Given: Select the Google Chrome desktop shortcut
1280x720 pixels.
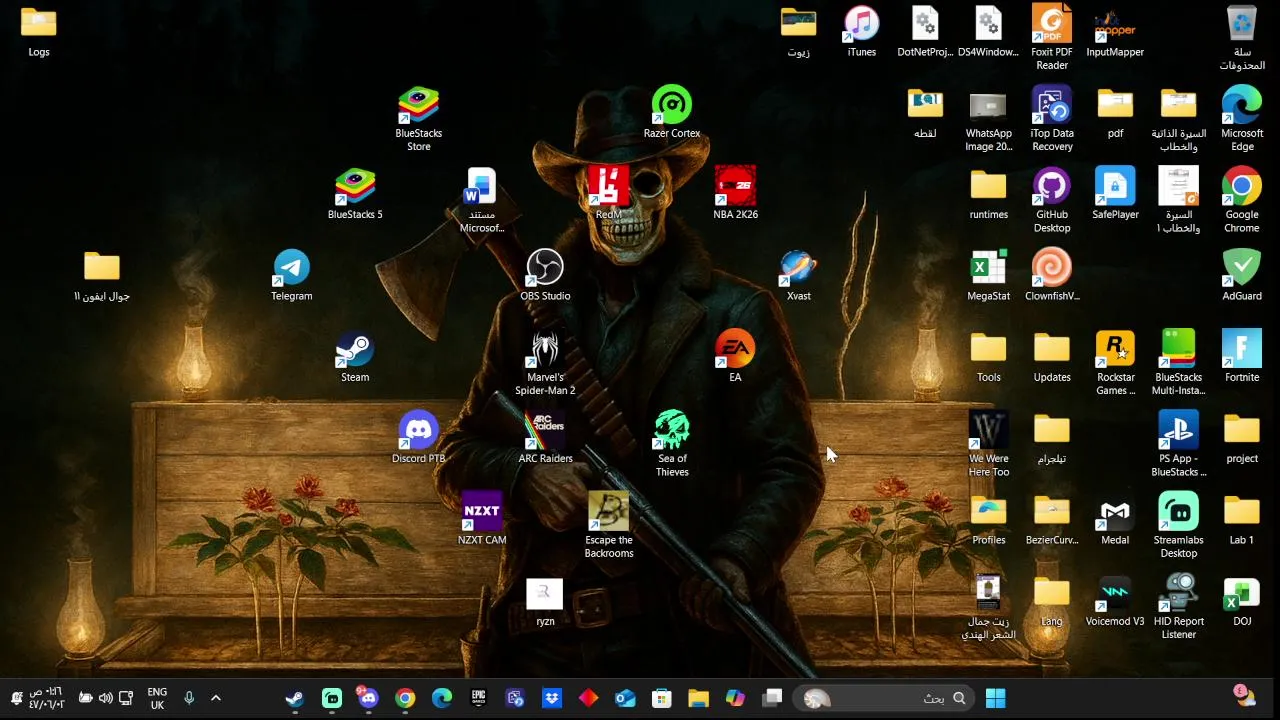Looking at the screenshot, I should click(x=1242, y=200).
